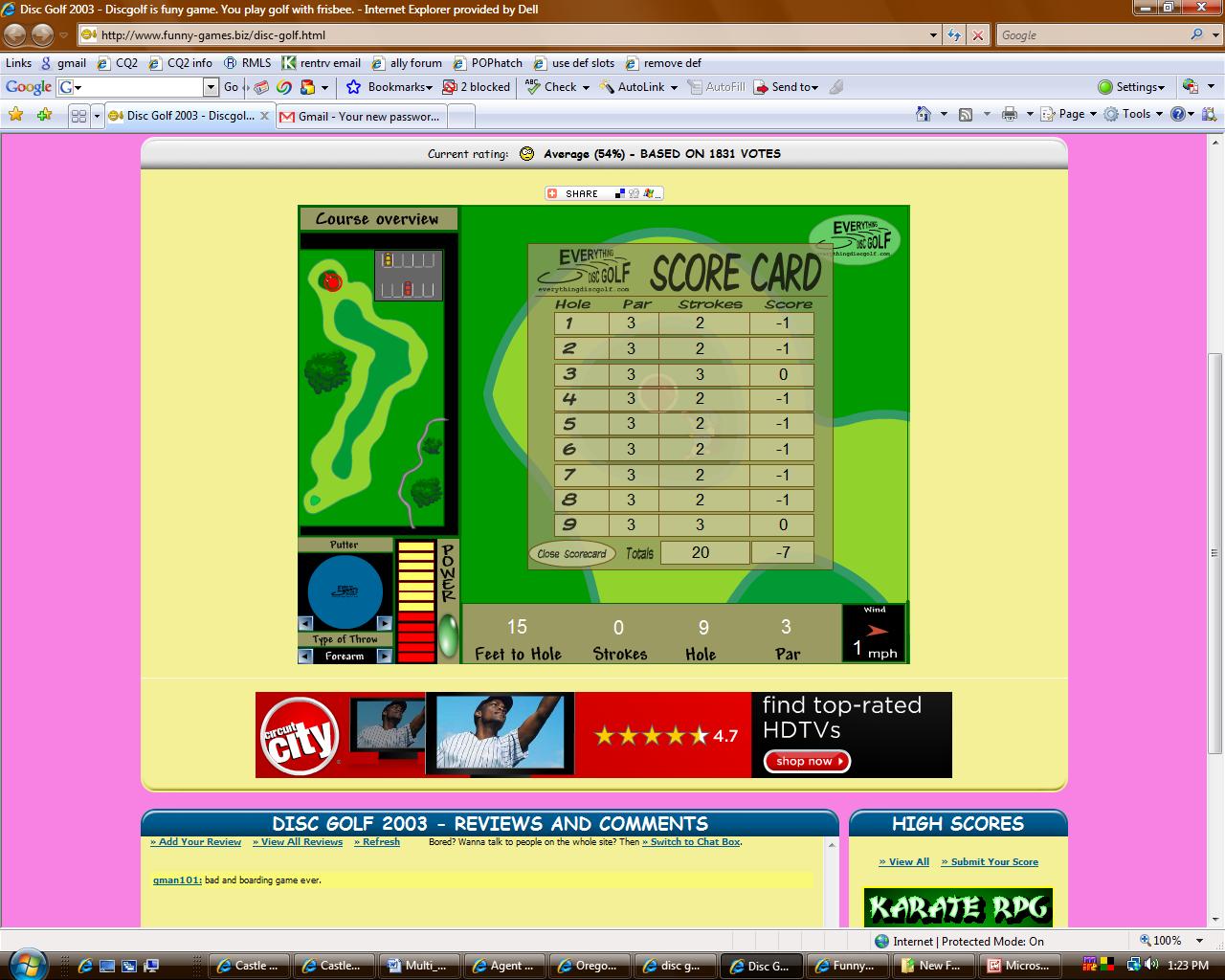Open CQ2 info favorites link
The height and width of the screenshot is (980, 1225).
pyautogui.click(x=179, y=63)
